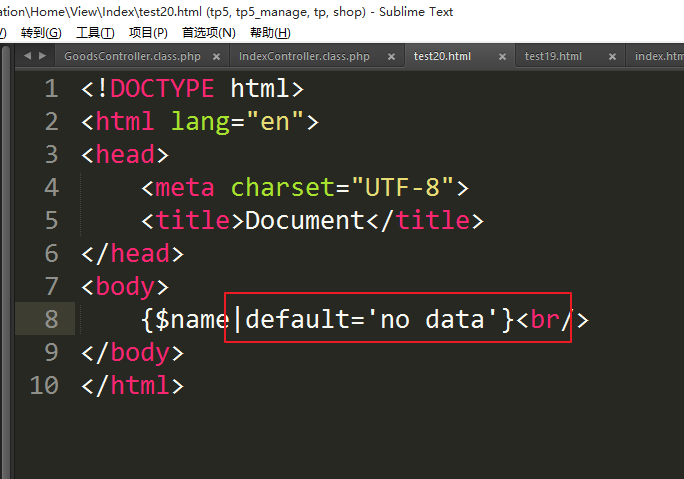
Task: Close the test20.html tab
Action: [x=499, y=57]
